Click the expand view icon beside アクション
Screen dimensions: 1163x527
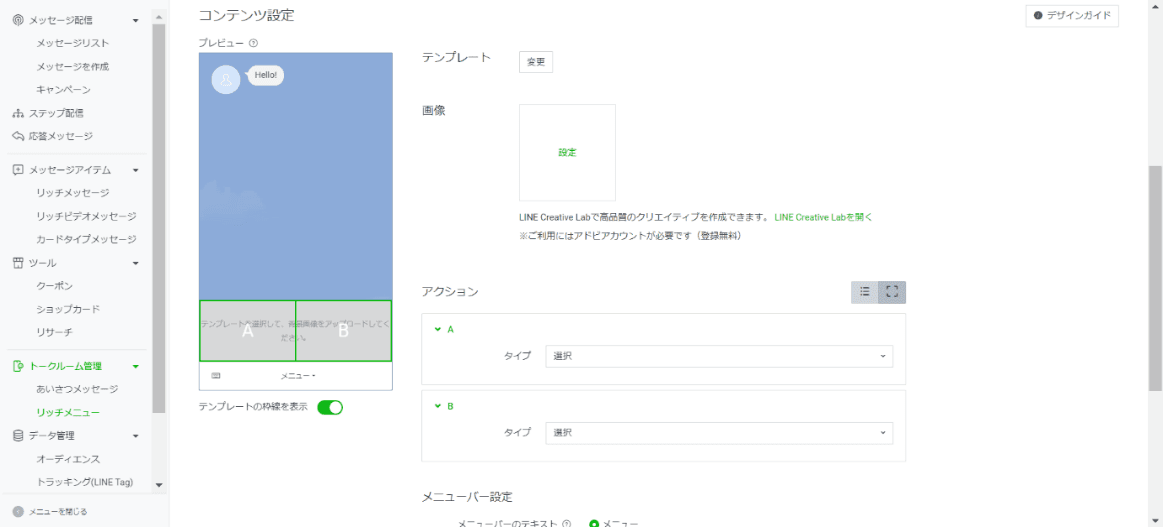pyautogui.click(x=892, y=292)
